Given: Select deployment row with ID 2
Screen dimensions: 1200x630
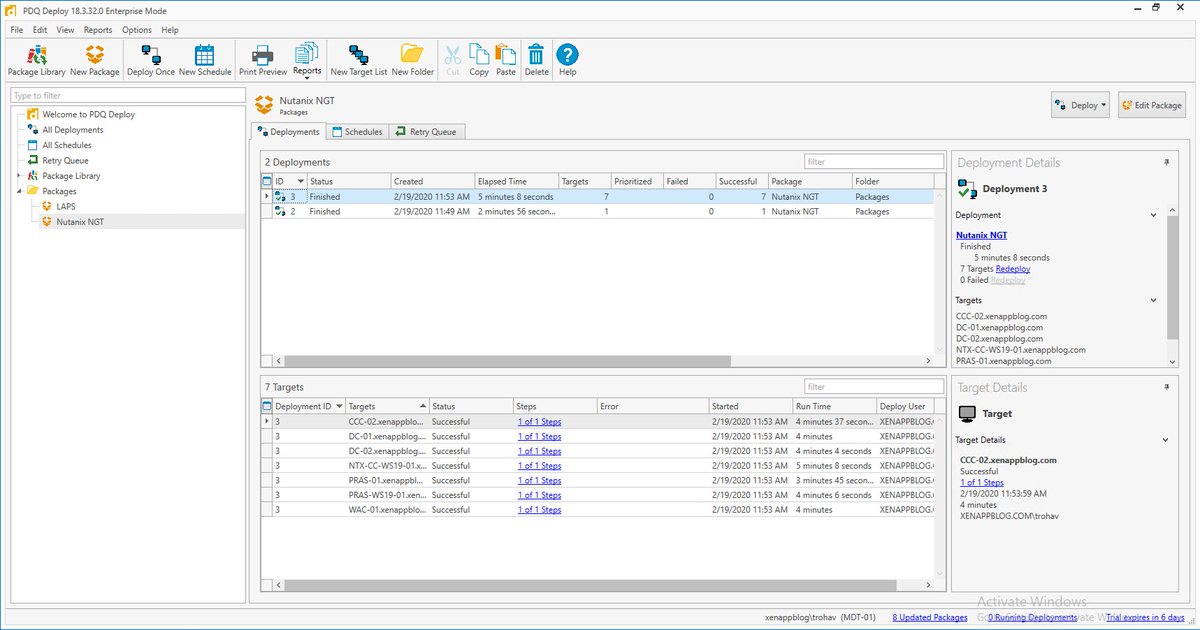Looking at the screenshot, I should pos(597,211).
